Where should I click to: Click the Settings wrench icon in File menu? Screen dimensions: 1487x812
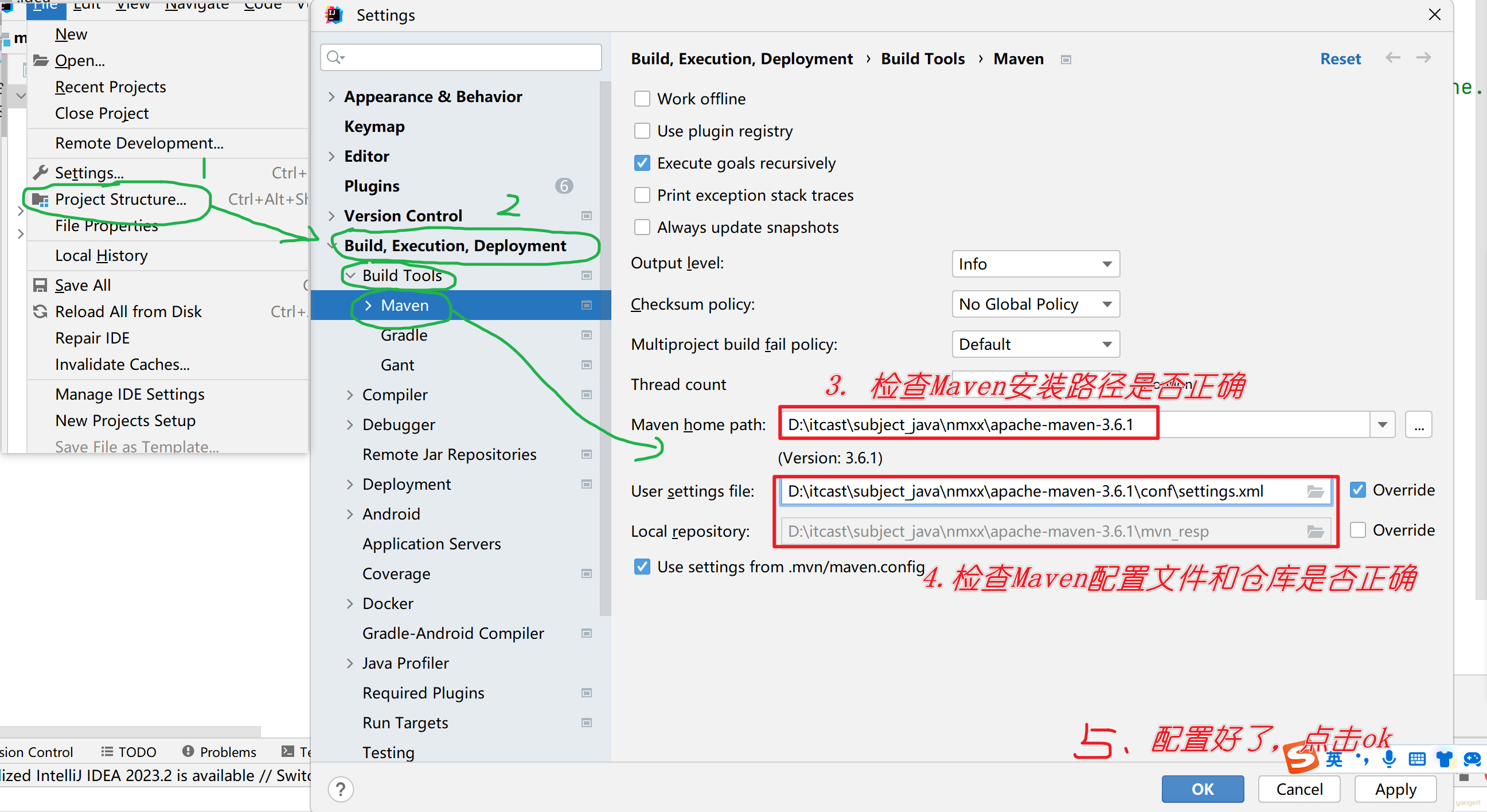pos(40,172)
